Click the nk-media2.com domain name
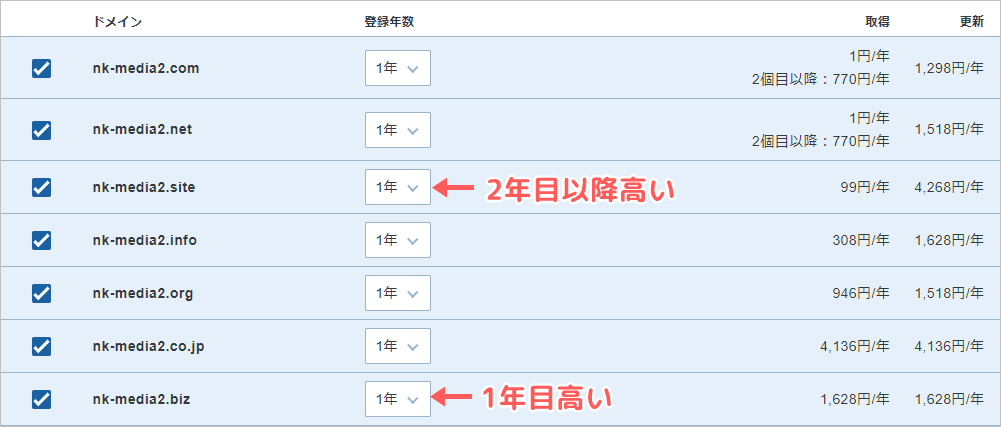Image resolution: width=1001 pixels, height=427 pixels. coord(145,68)
